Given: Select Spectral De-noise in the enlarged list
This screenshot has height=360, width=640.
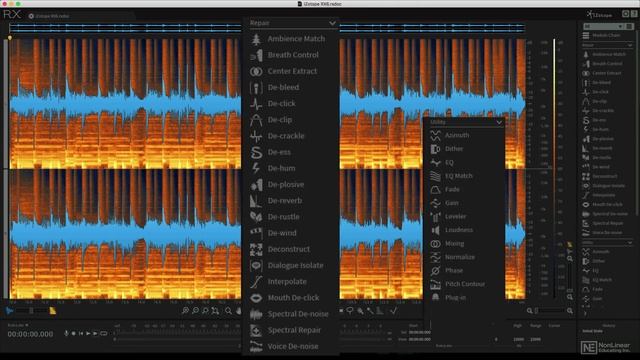Looking at the screenshot, I should click(x=288, y=314).
